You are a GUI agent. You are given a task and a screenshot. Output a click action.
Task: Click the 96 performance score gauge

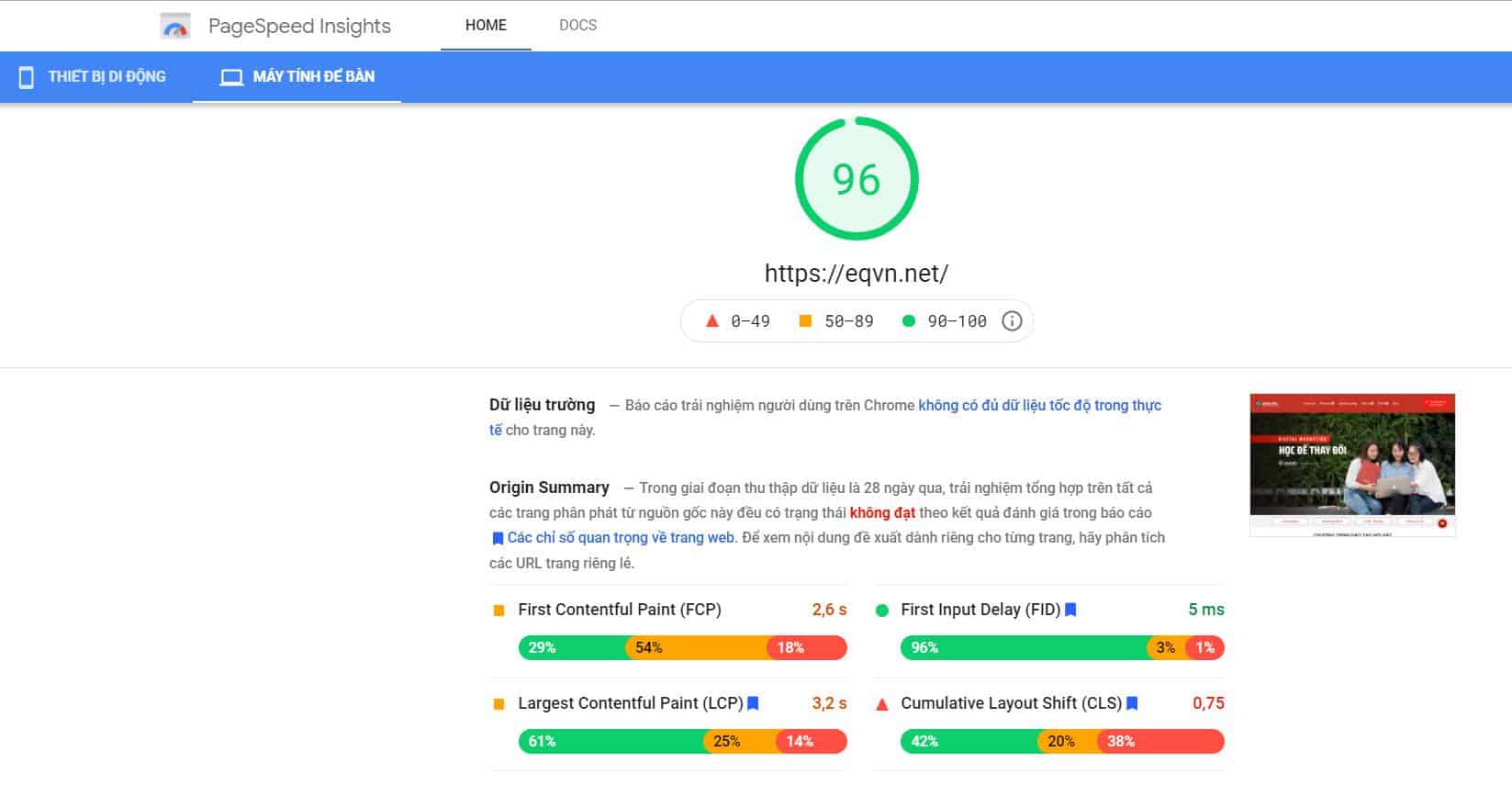[x=857, y=179]
